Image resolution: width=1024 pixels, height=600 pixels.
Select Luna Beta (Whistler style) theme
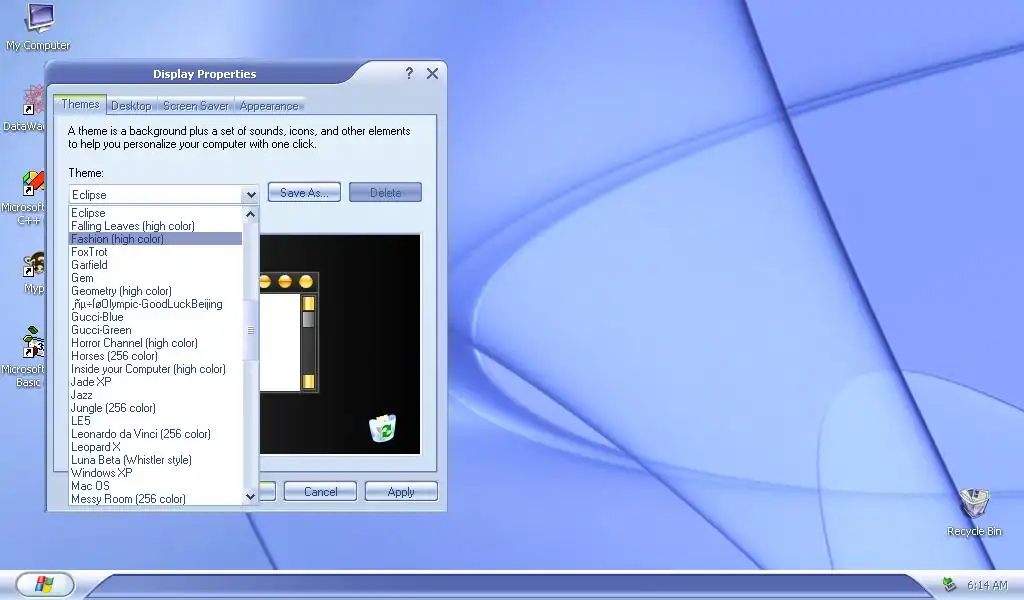coord(155,460)
